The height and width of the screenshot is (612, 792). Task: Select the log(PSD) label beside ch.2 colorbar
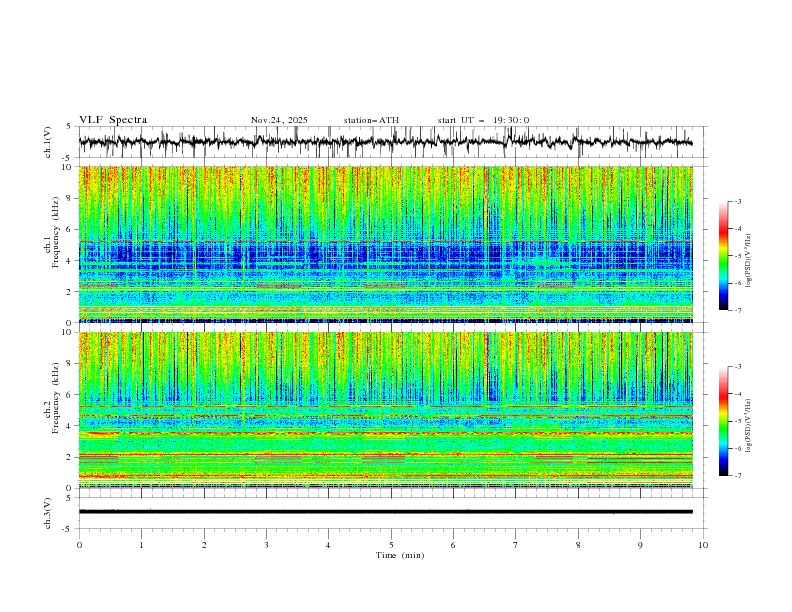[x=749, y=426]
